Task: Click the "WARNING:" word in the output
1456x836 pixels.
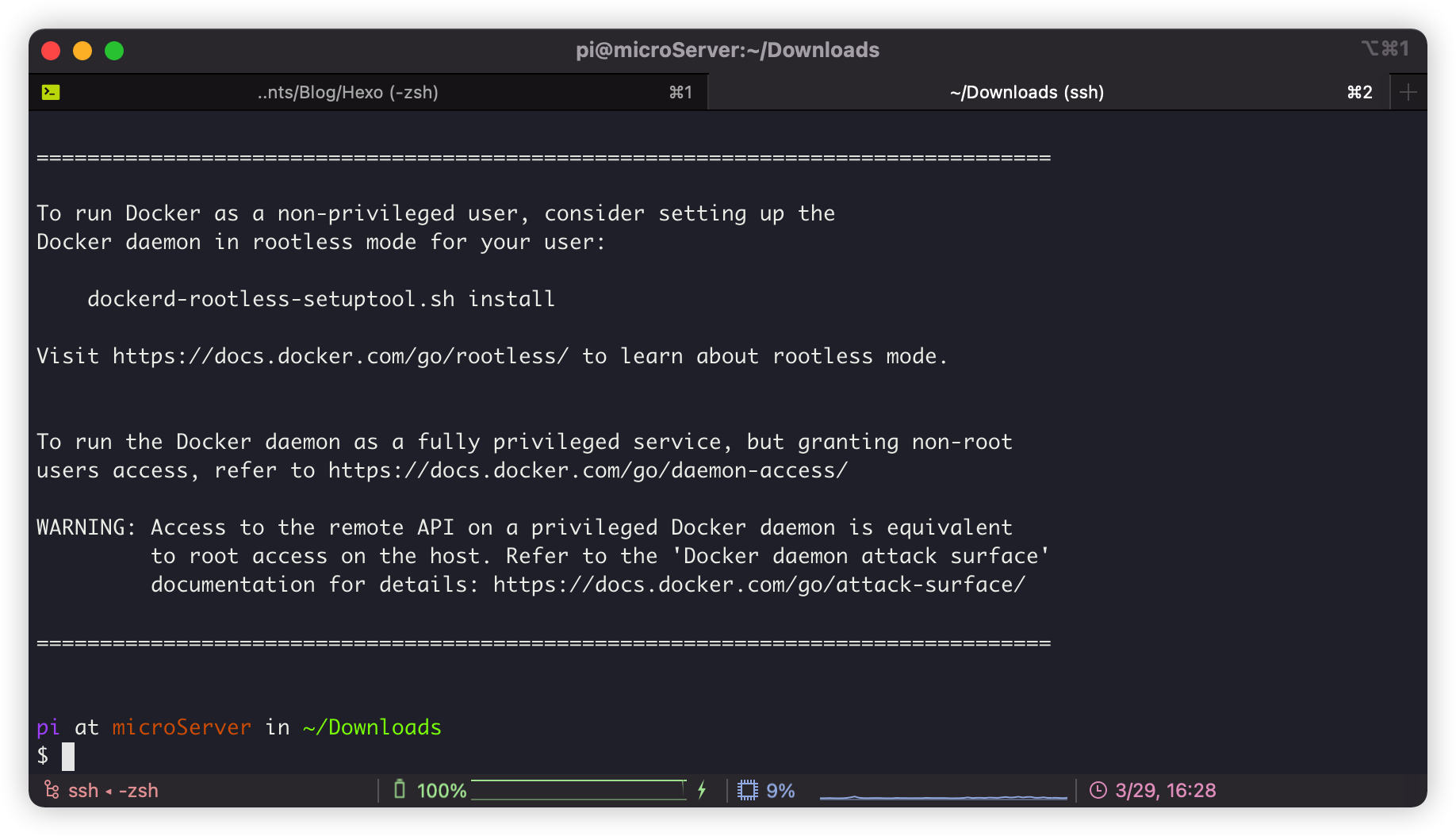Action: [86, 527]
